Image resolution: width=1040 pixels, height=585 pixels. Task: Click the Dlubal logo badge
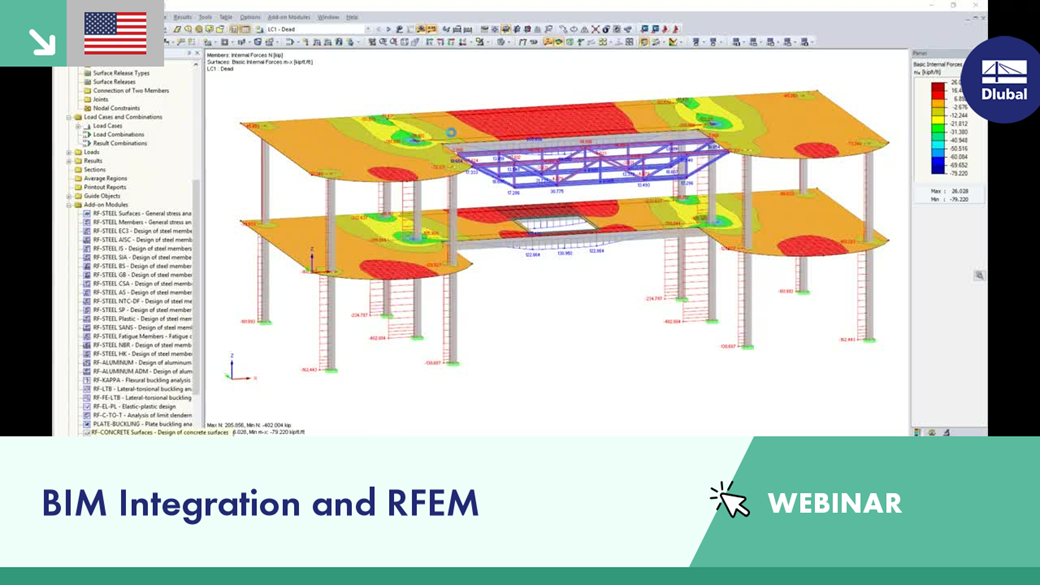point(1003,80)
